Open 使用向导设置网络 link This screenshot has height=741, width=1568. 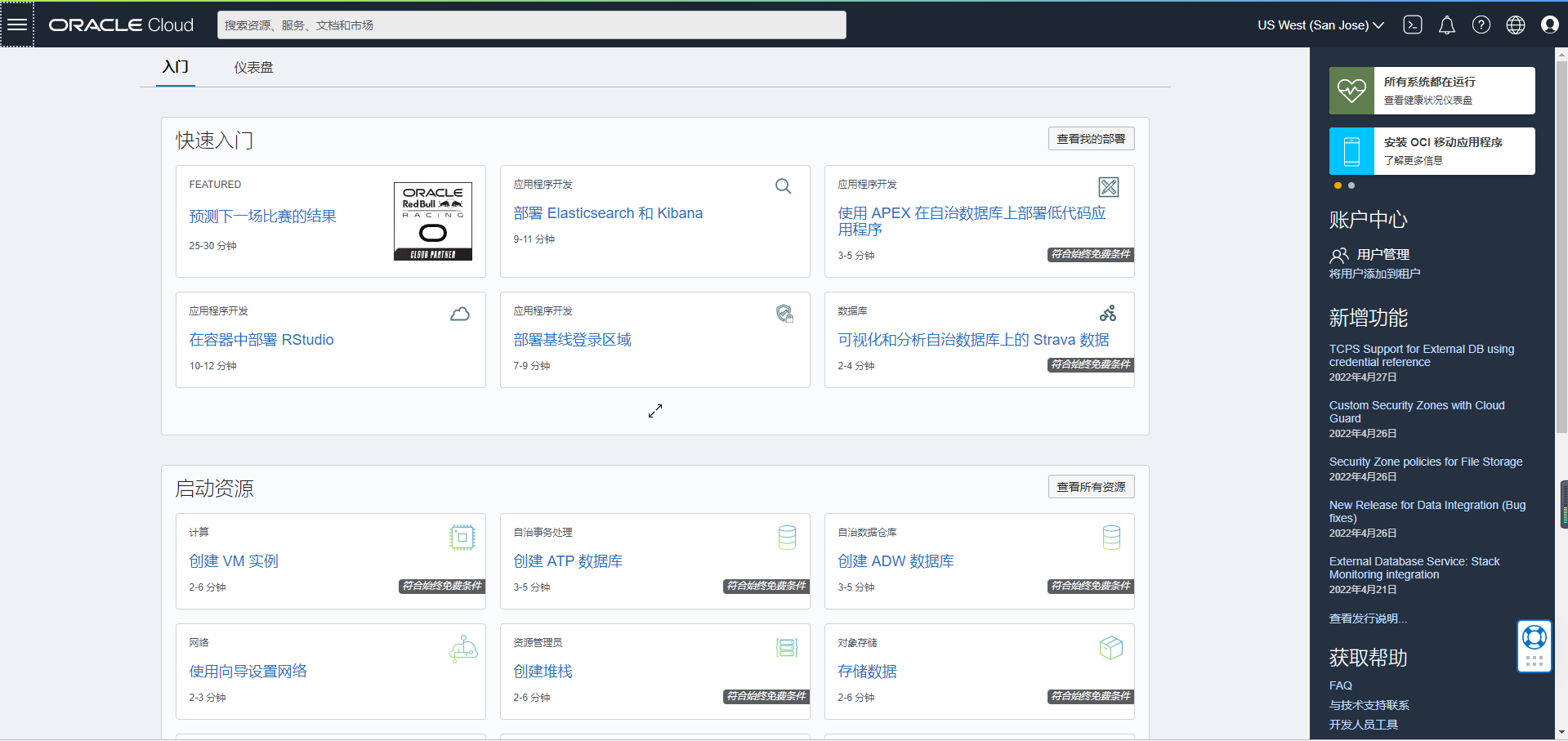pyautogui.click(x=248, y=672)
